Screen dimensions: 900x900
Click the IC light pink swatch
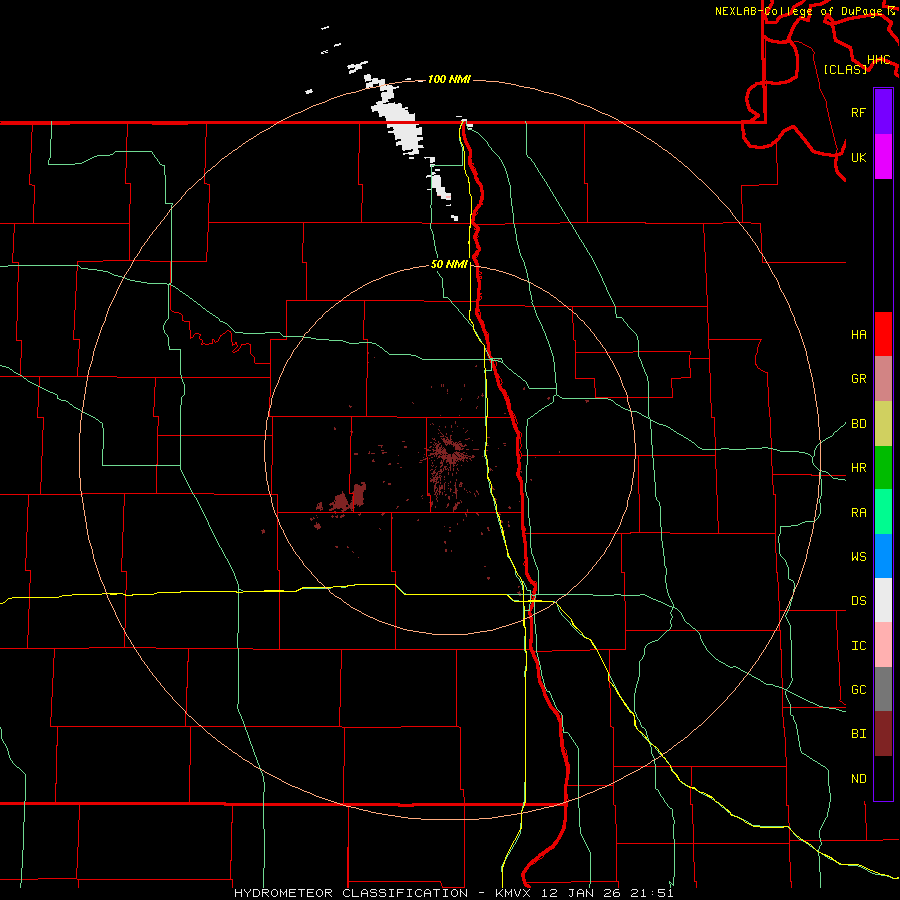click(x=883, y=645)
